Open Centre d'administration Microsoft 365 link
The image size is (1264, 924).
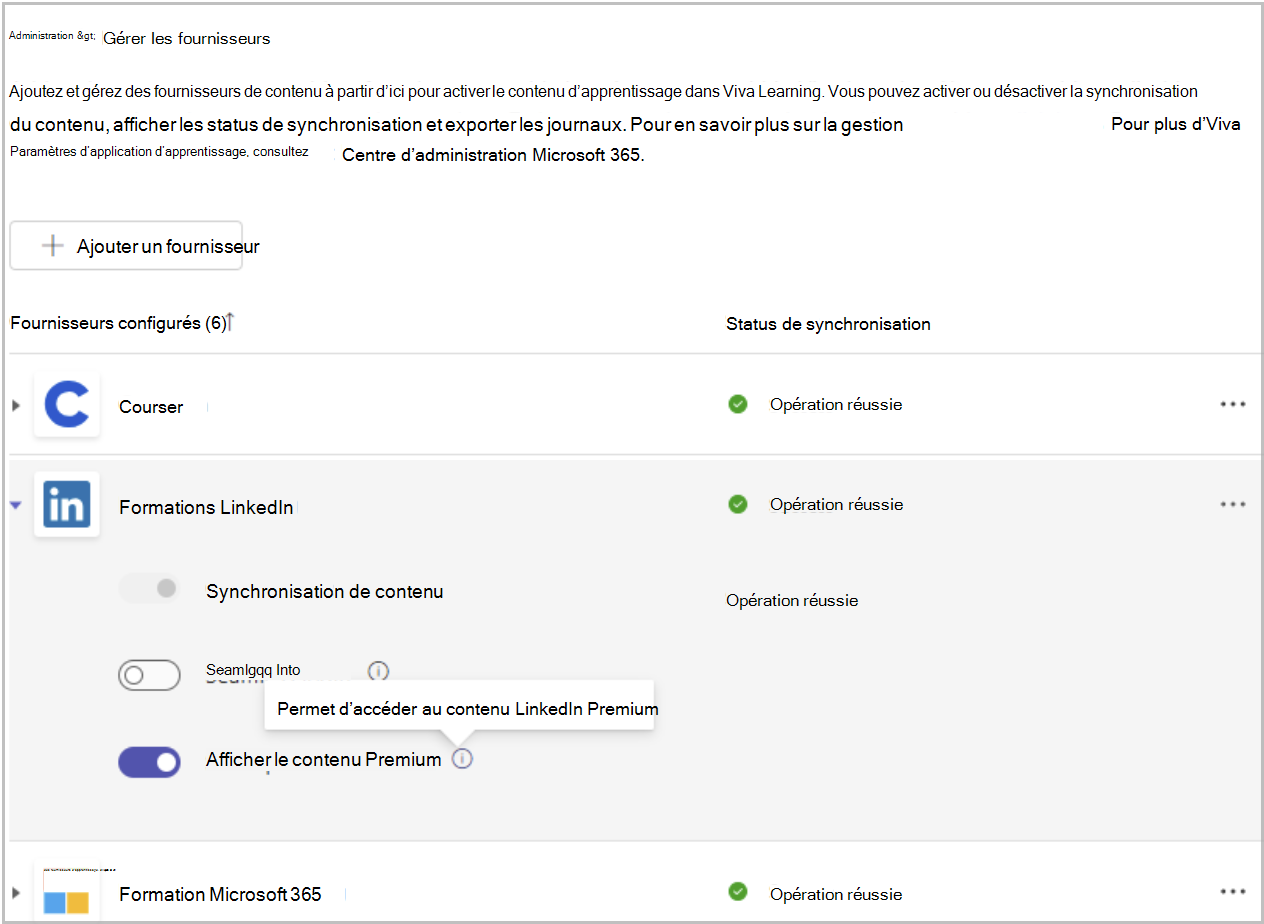point(492,155)
